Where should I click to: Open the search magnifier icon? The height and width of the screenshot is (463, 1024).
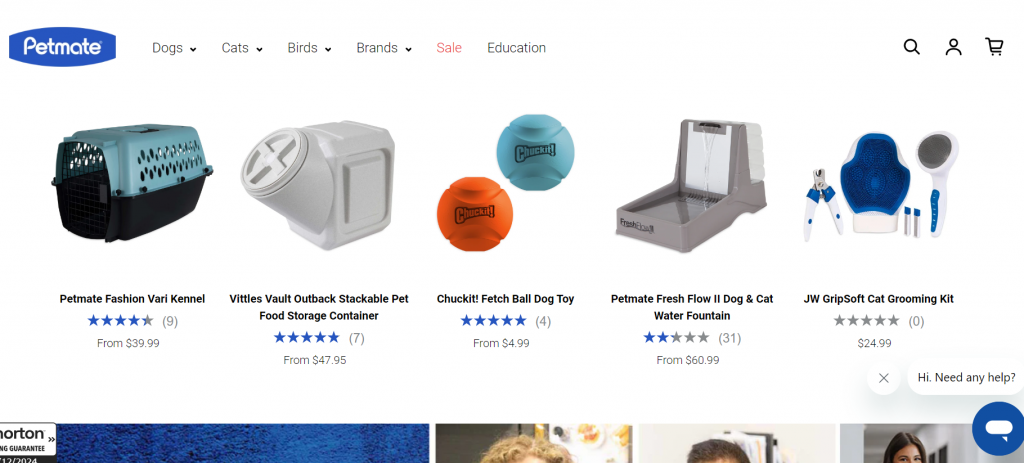912,47
